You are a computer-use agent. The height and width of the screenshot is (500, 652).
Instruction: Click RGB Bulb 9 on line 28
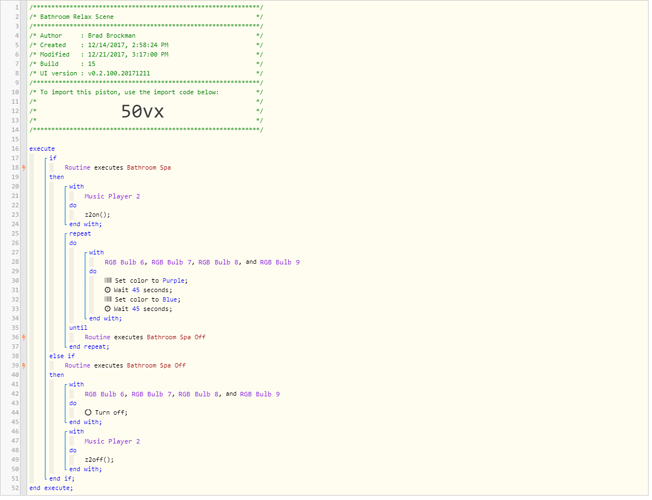pos(280,262)
